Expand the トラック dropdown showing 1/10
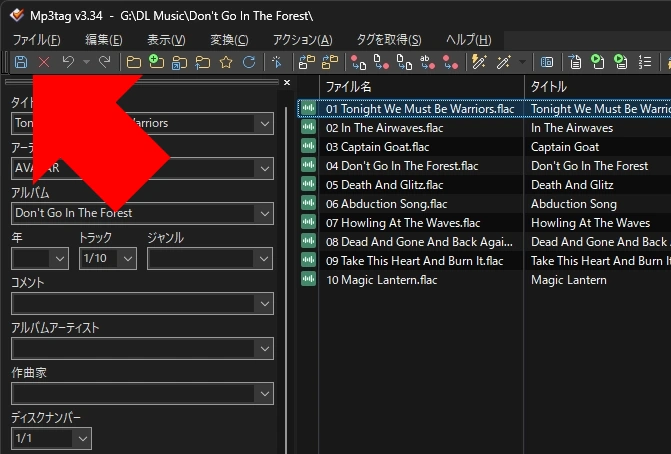Image resolution: width=671 pixels, height=454 pixels. click(x=128, y=258)
